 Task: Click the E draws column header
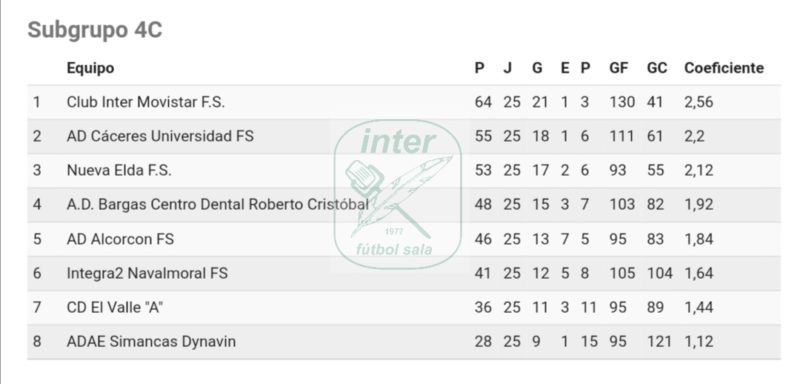click(x=565, y=68)
